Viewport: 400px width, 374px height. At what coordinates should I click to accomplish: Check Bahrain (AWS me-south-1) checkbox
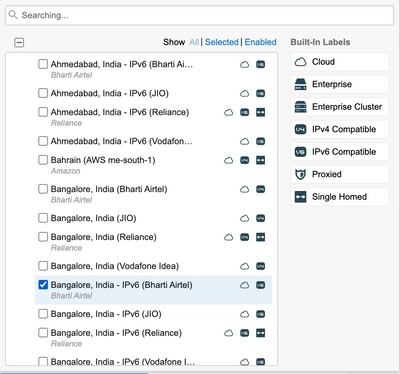click(x=43, y=160)
